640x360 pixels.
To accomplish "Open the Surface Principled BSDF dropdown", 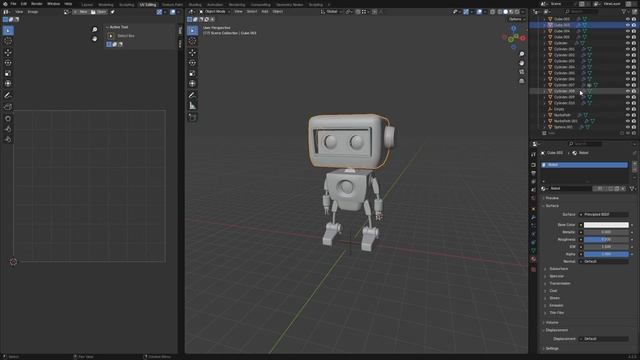I will tap(604, 214).
